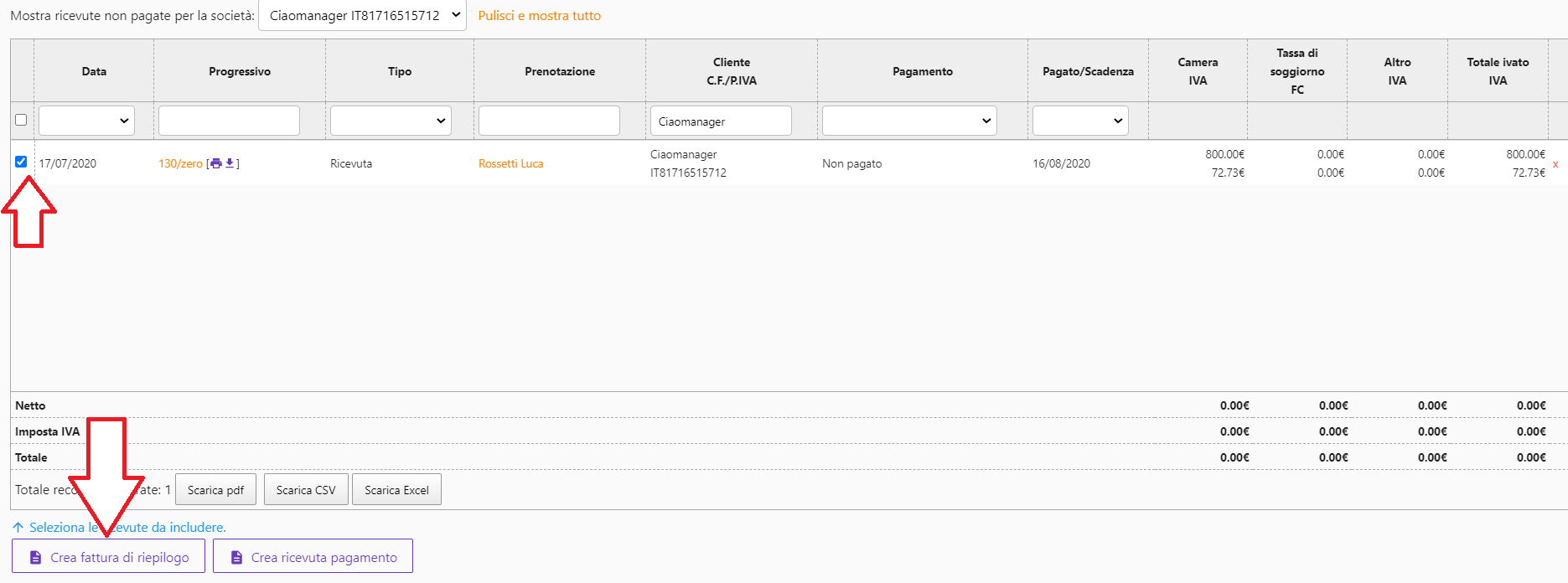Open the Pagamento filter dropdown
This screenshot has height=583, width=1568.
pos(908,121)
